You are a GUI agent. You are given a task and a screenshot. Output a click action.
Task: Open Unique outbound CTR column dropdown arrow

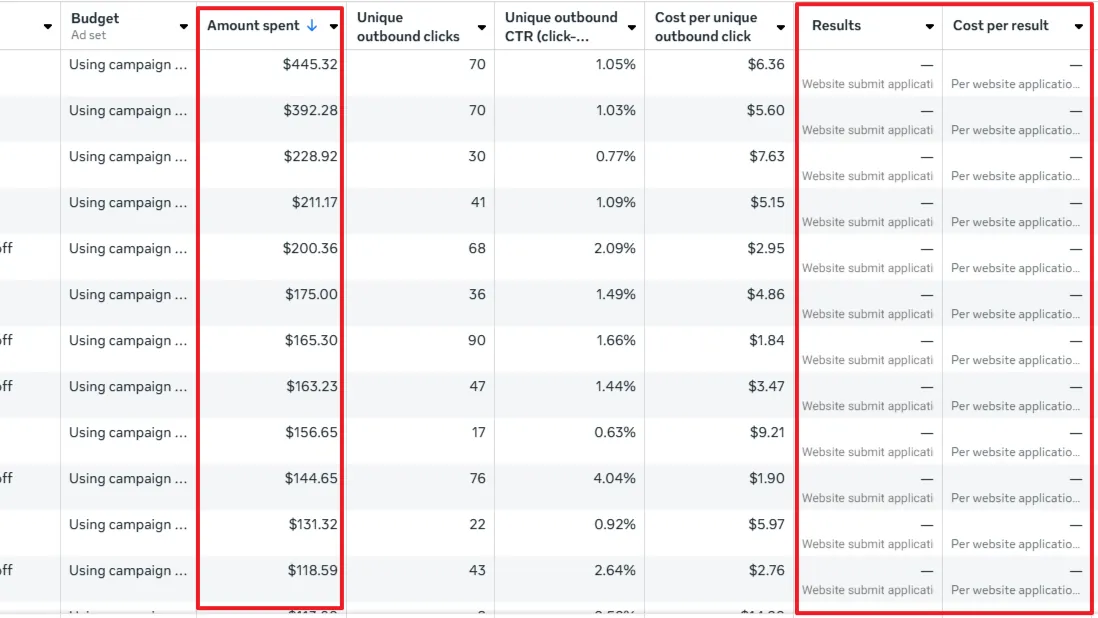632,27
